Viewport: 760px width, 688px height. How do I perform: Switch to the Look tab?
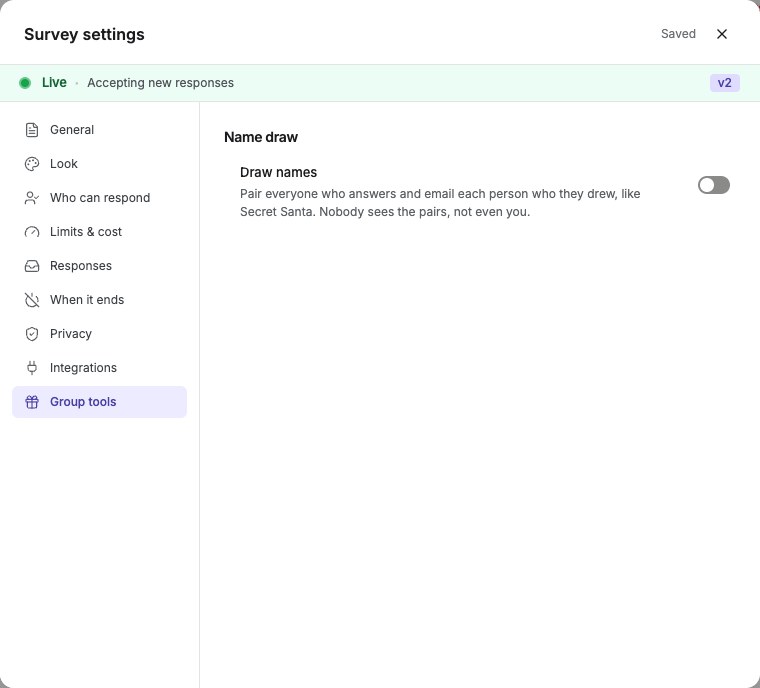99,164
